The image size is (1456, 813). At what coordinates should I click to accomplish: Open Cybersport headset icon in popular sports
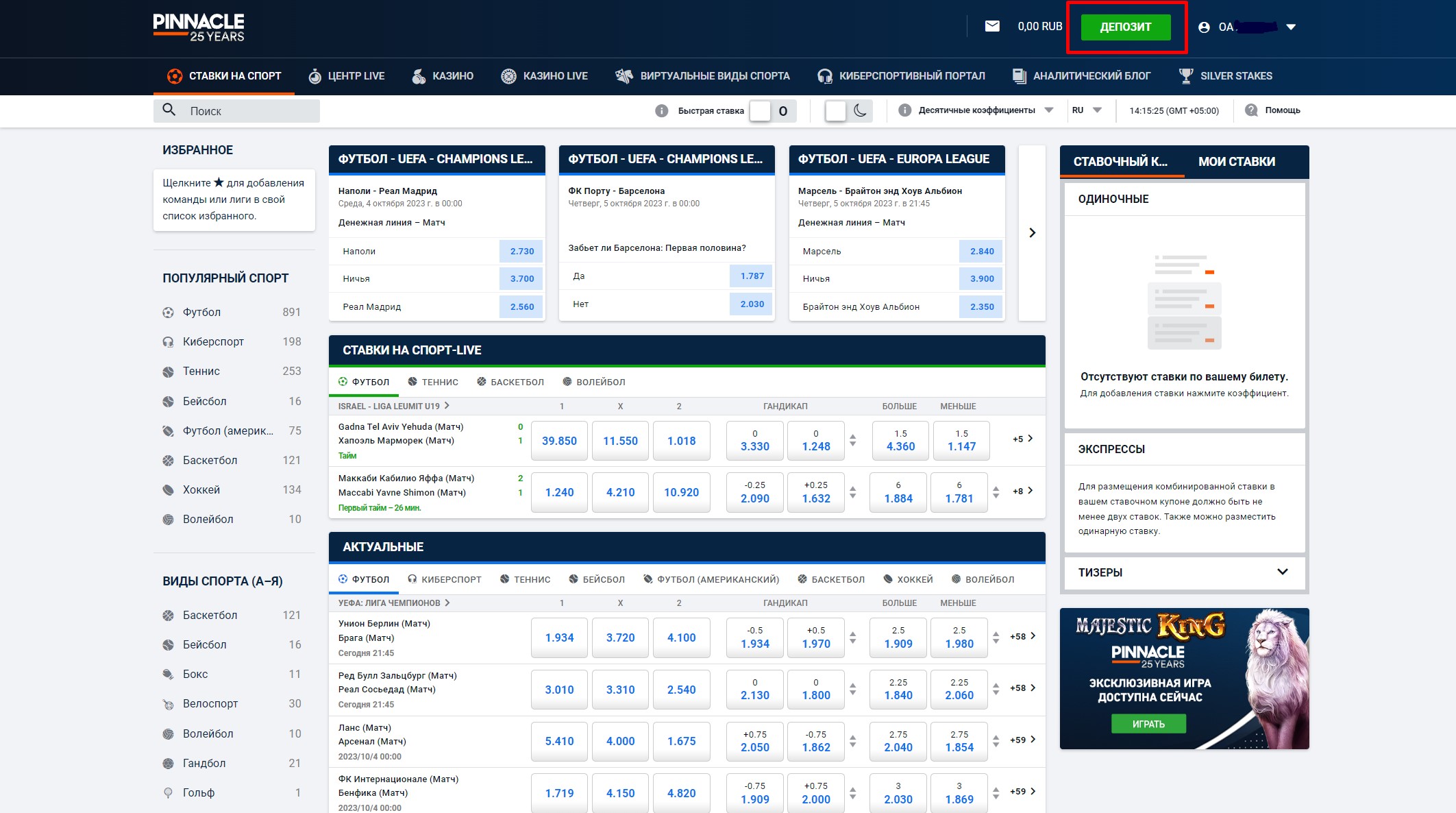tap(168, 342)
